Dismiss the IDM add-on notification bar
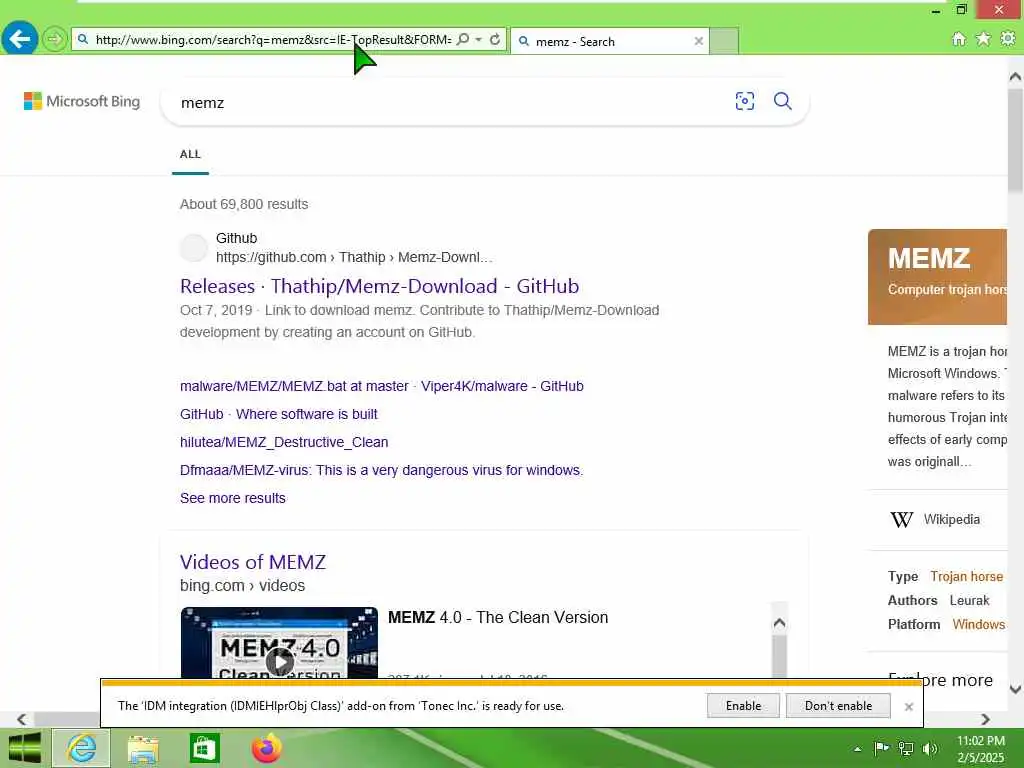1024x768 pixels. 908,707
